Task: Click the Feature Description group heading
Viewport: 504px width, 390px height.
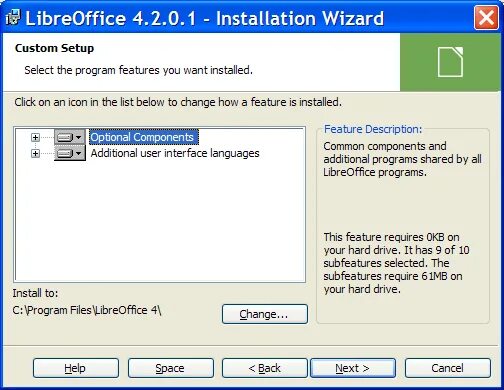Action: point(373,129)
